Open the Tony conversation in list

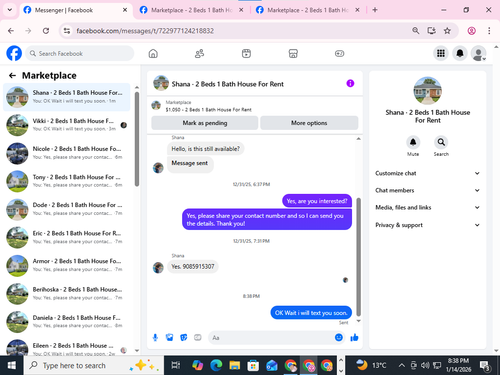67,181
